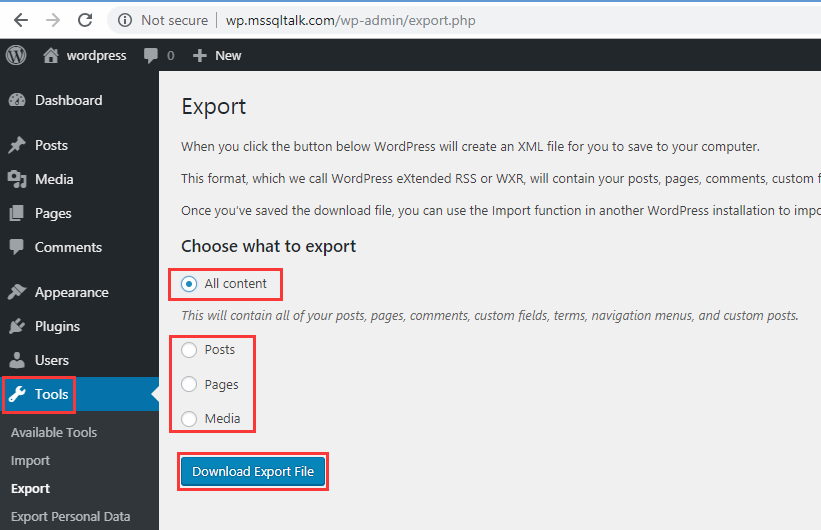This screenshot has width=821, height=530.
Task: Reload the page with the refresh icon
Action: (x=85, y=20)
